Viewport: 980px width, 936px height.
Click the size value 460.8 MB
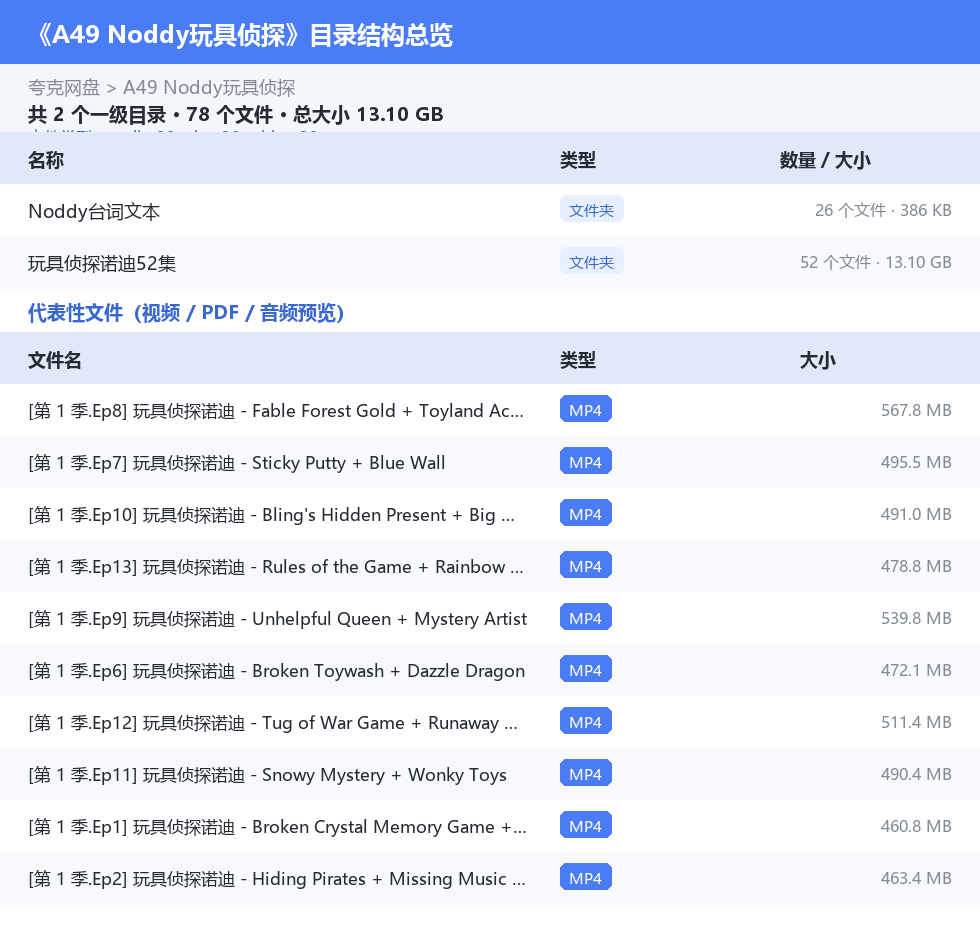[x=916, y=825]
